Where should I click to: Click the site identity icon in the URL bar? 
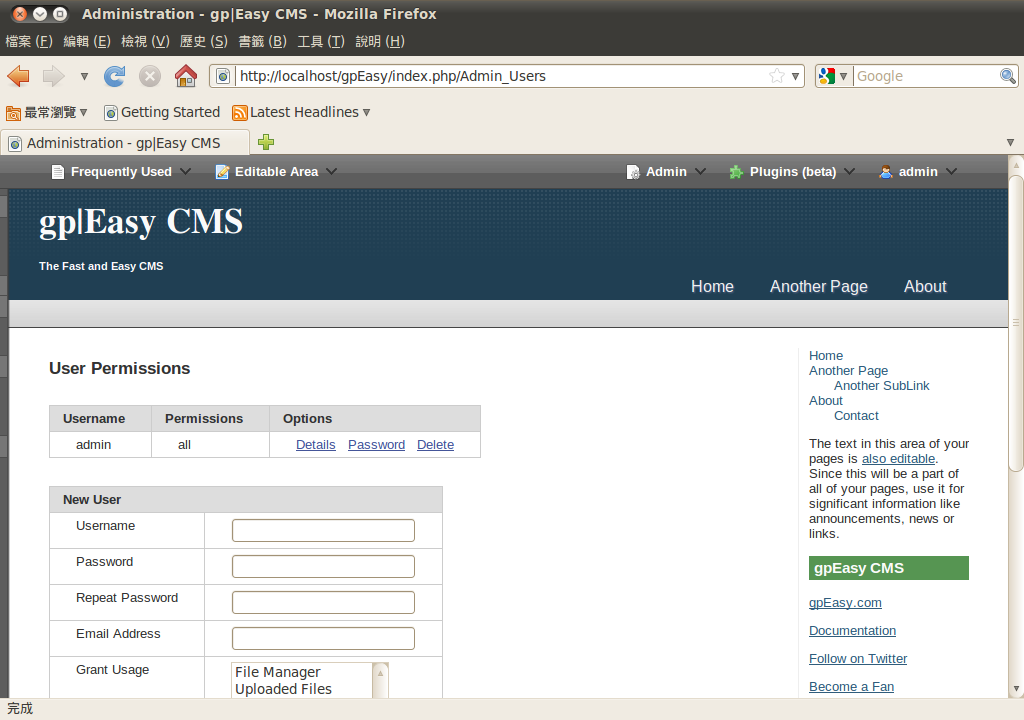point(223,76)
